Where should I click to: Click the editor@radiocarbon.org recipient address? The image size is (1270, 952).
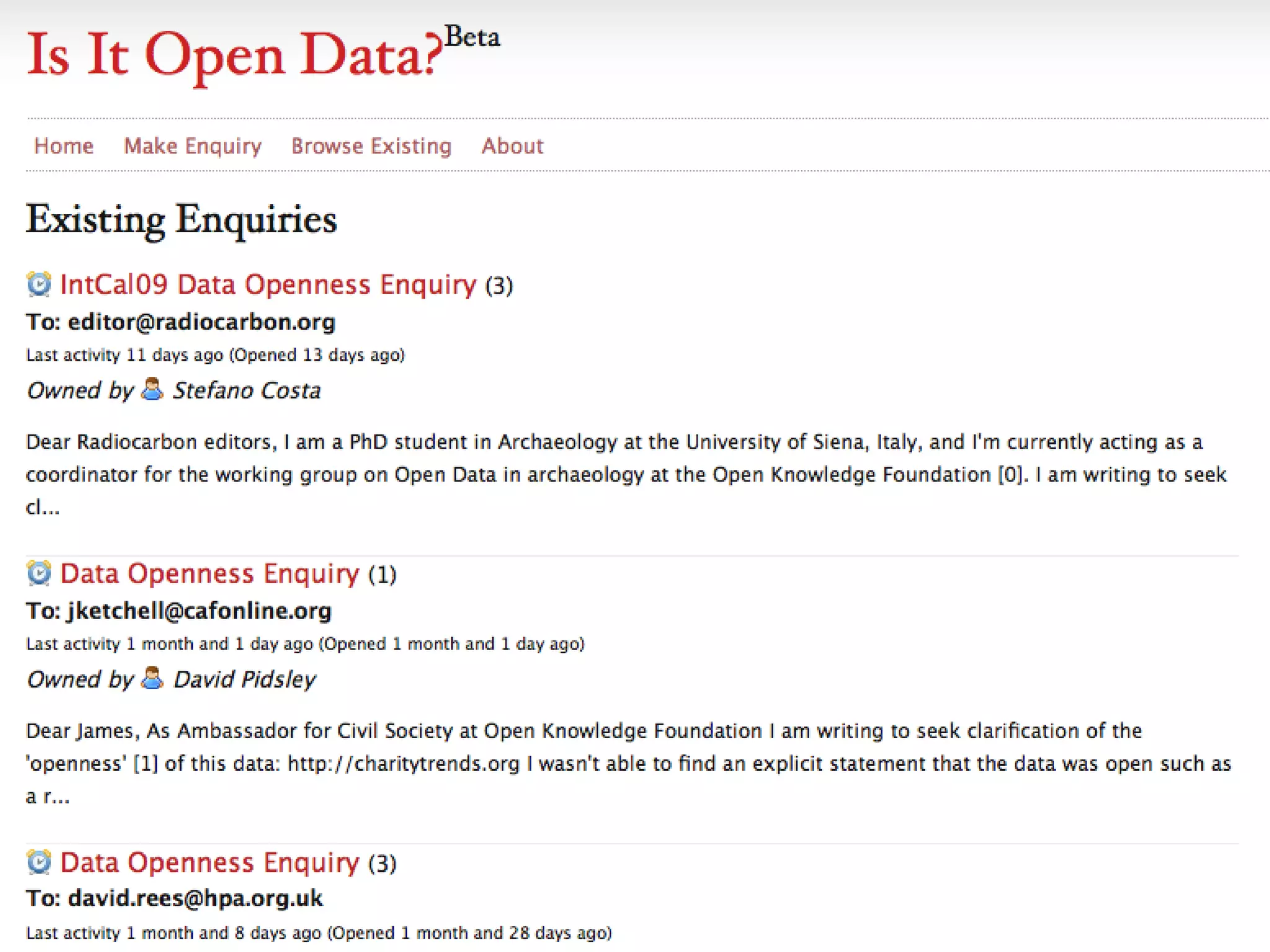tap(202, 322)
